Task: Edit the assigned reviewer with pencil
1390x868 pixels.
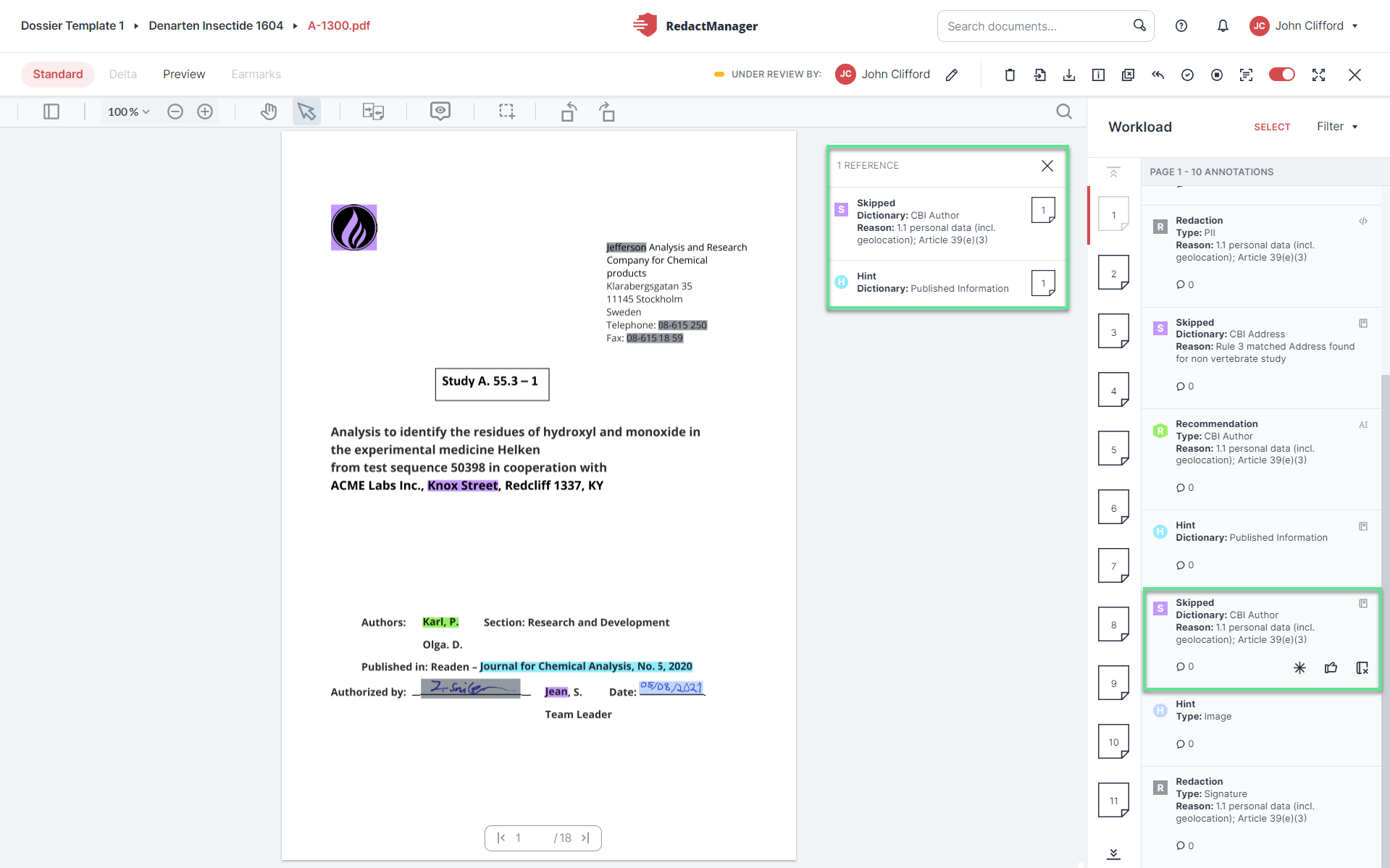Action: (952, 75)
